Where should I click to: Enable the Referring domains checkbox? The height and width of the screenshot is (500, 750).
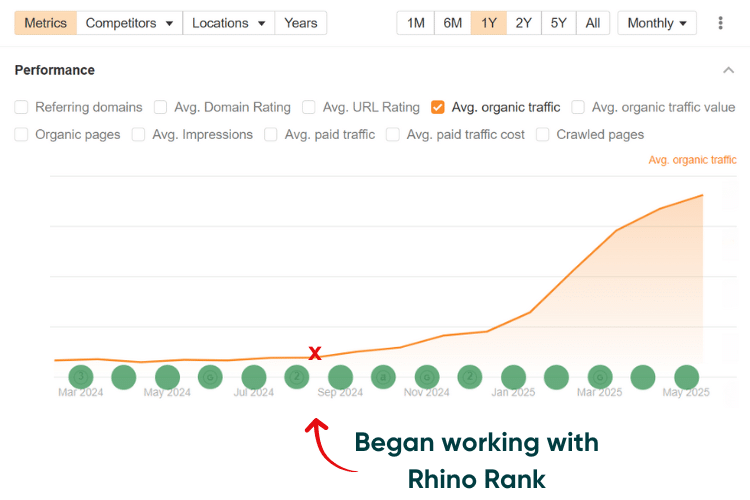(x=21, y=107)
